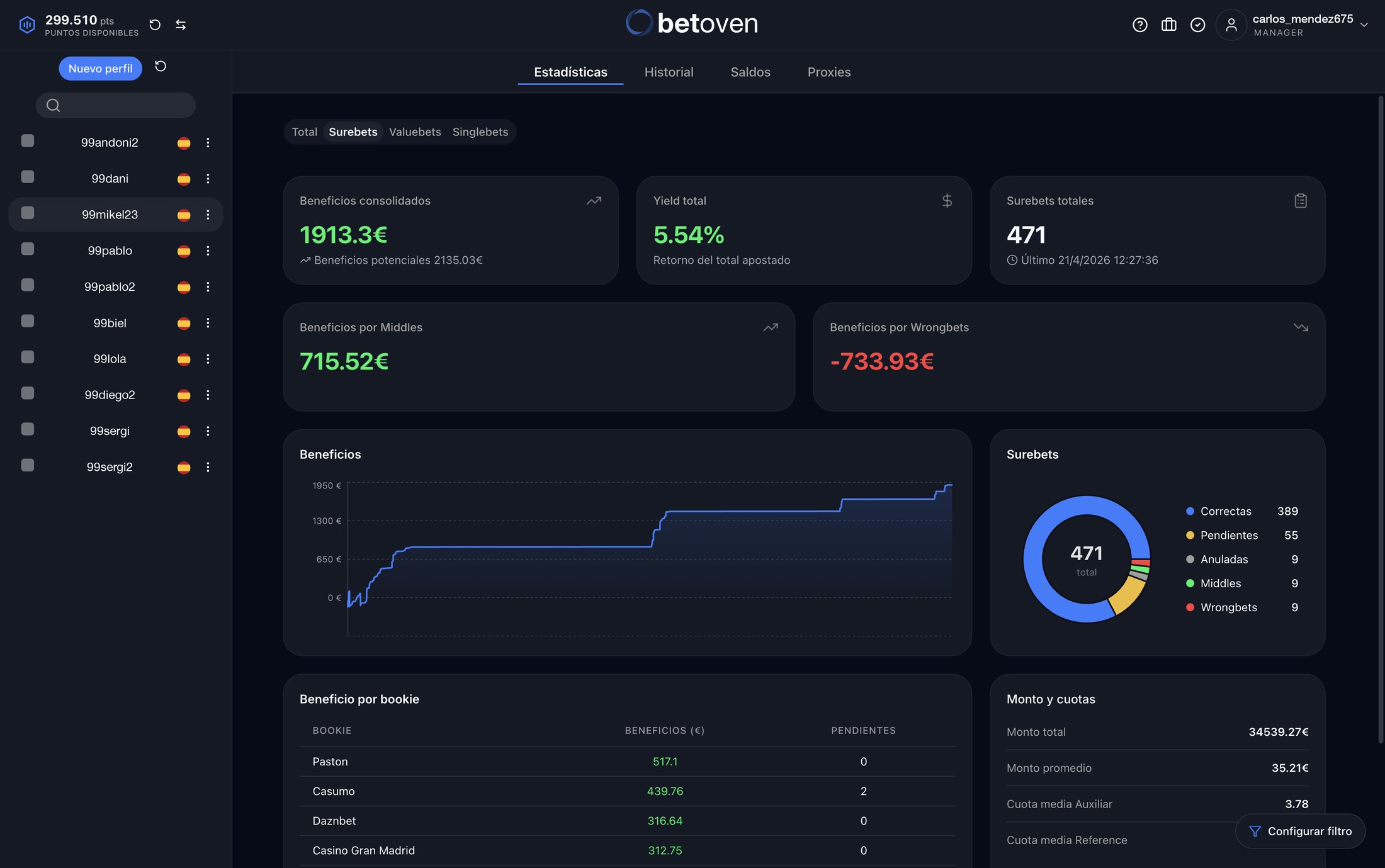Click the Surebets donut chart
The height and width of the screenshot is (868, 1385).
click(x=1087, y=559)
